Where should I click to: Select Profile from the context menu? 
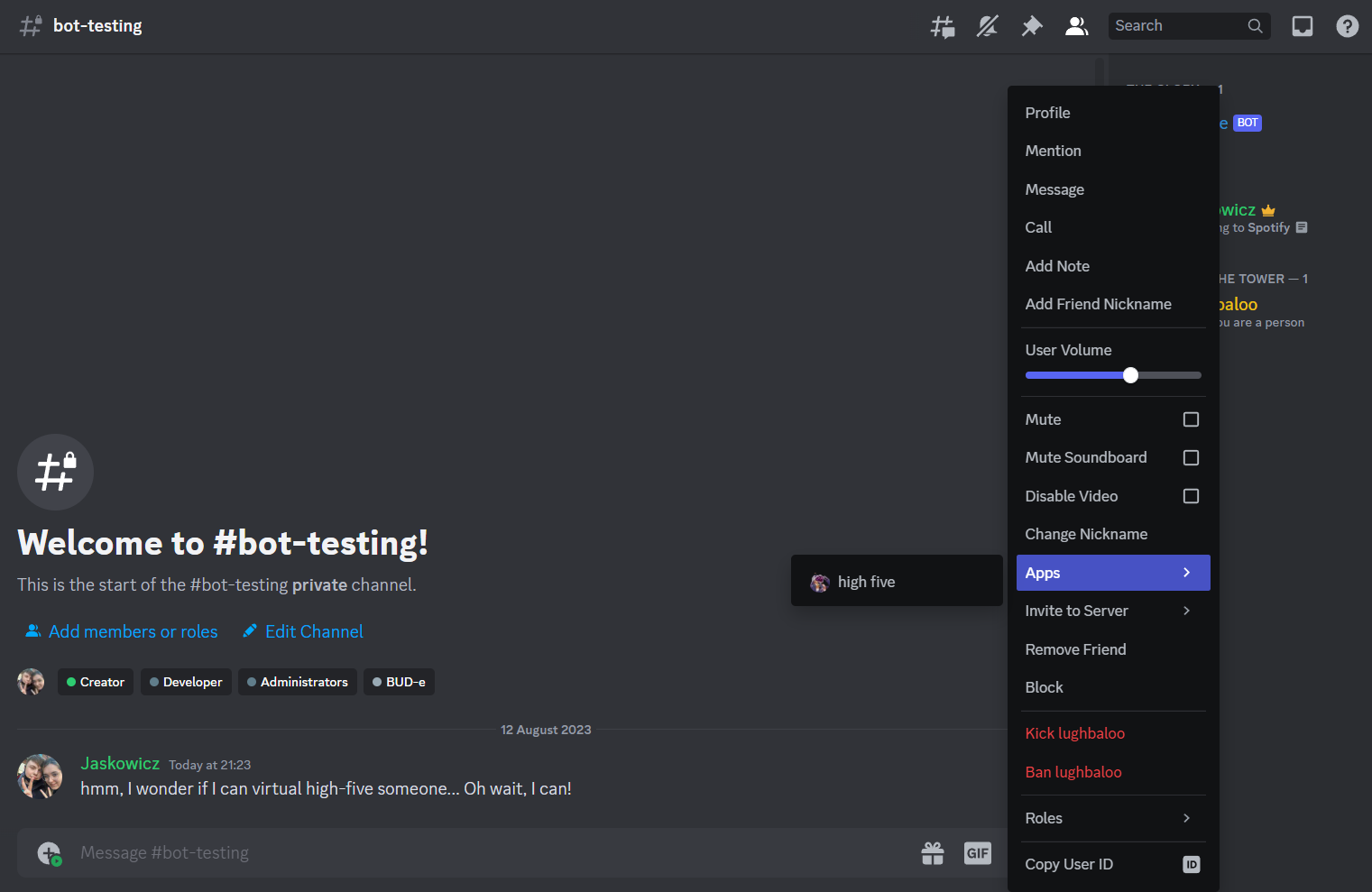1047,113
